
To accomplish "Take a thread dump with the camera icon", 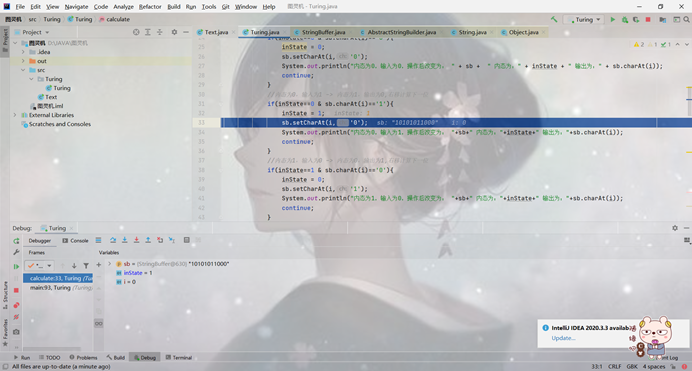I will coord(16,332).
